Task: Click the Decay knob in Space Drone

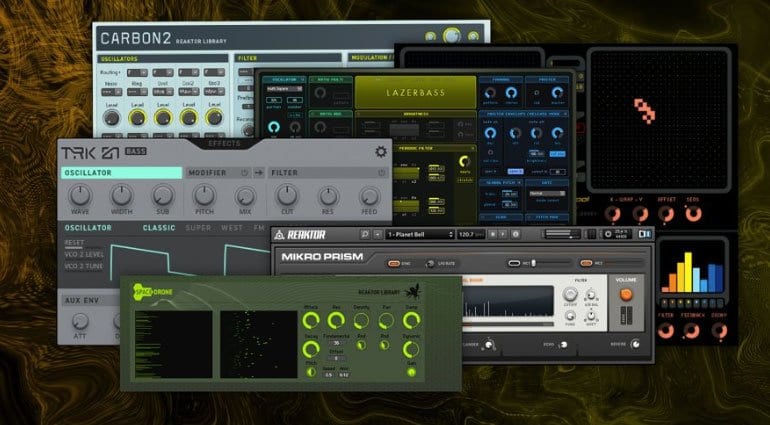Action: tap(310, 349)
